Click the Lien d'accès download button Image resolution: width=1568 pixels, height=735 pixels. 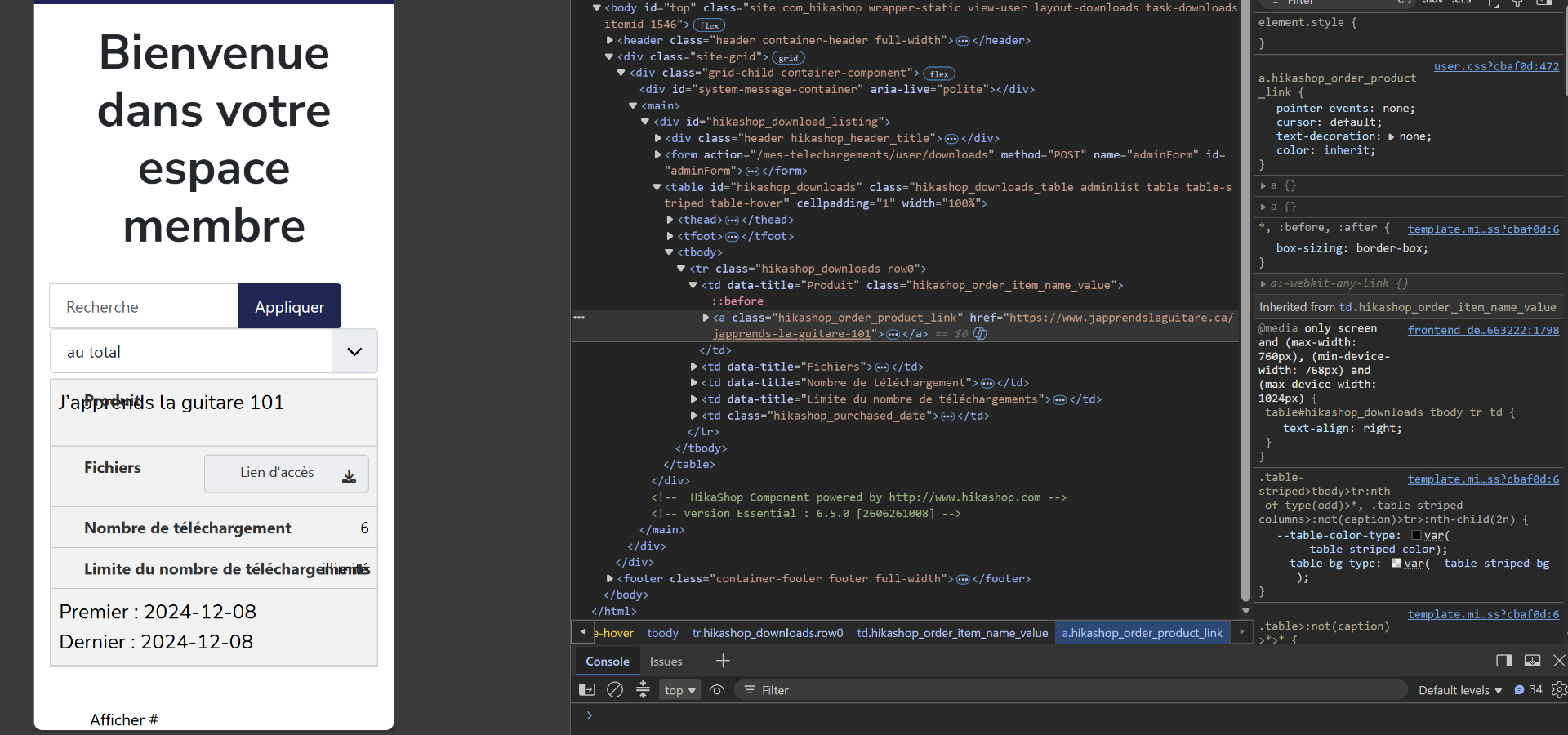287,474
